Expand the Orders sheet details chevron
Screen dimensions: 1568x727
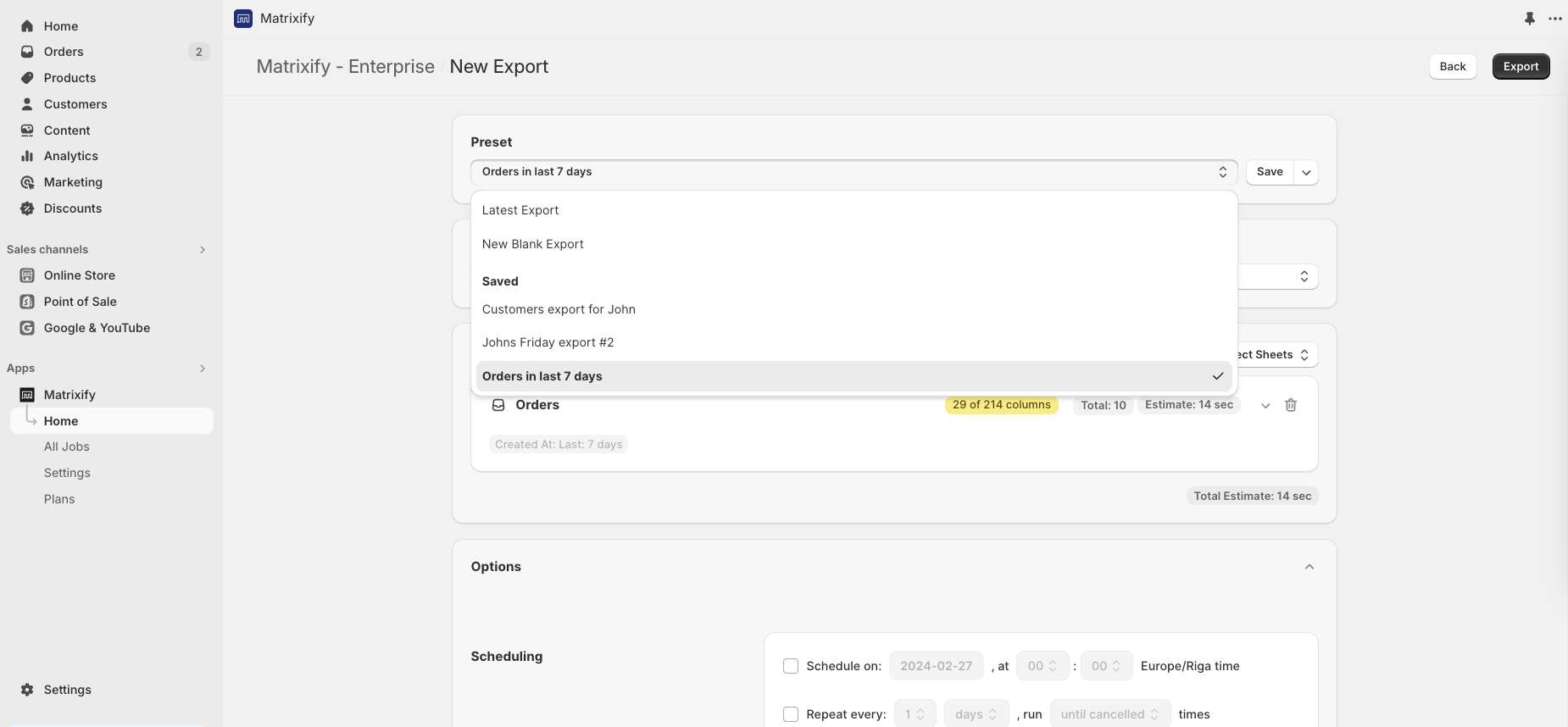click(x=1265, y=405)
